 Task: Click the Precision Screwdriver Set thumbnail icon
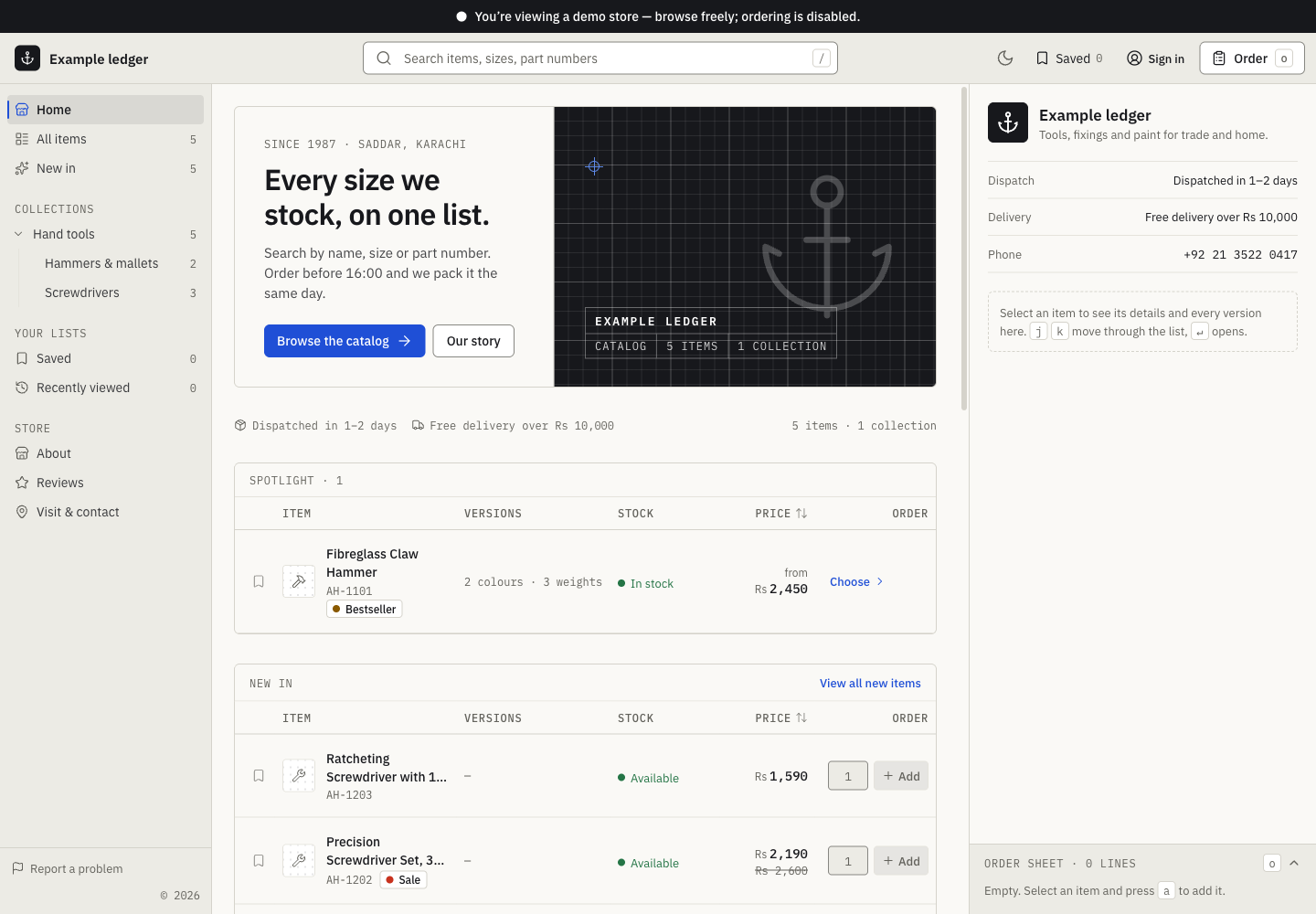coord(299,861)
